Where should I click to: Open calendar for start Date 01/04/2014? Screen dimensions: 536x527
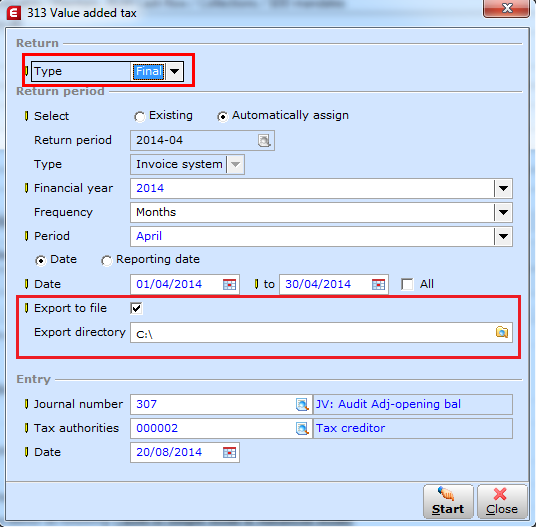point(229,284)
